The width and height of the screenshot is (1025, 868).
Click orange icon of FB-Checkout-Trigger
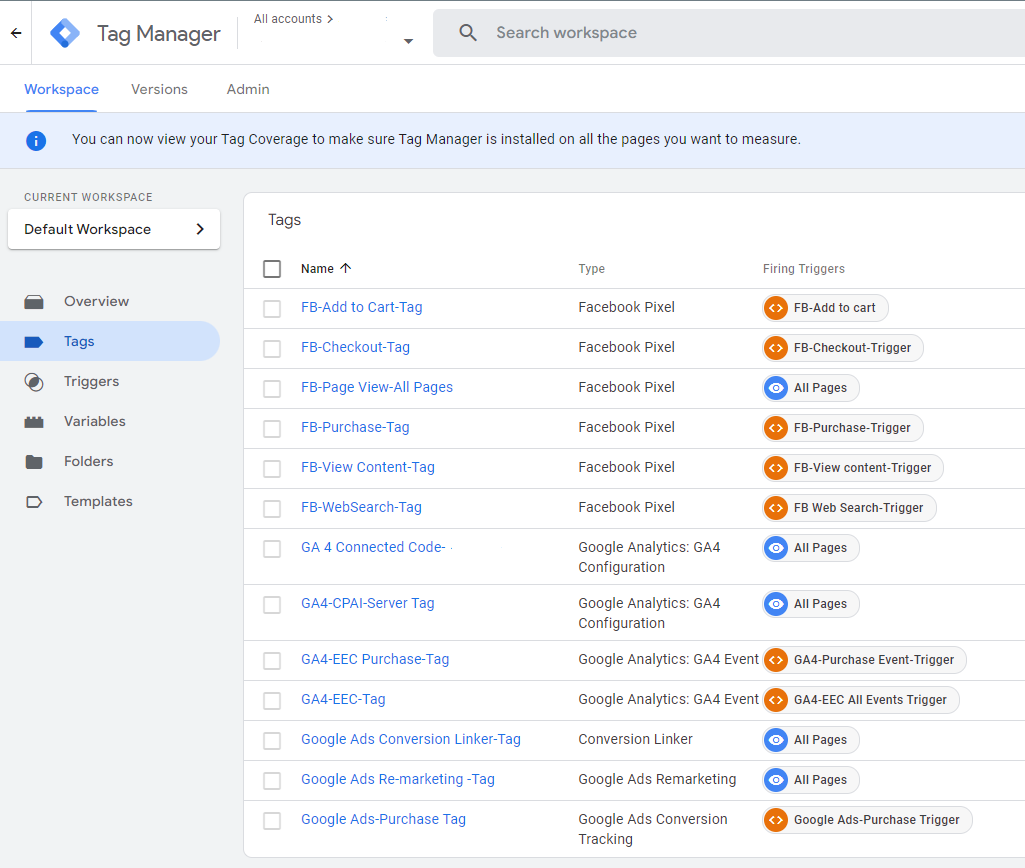(776, 348)
